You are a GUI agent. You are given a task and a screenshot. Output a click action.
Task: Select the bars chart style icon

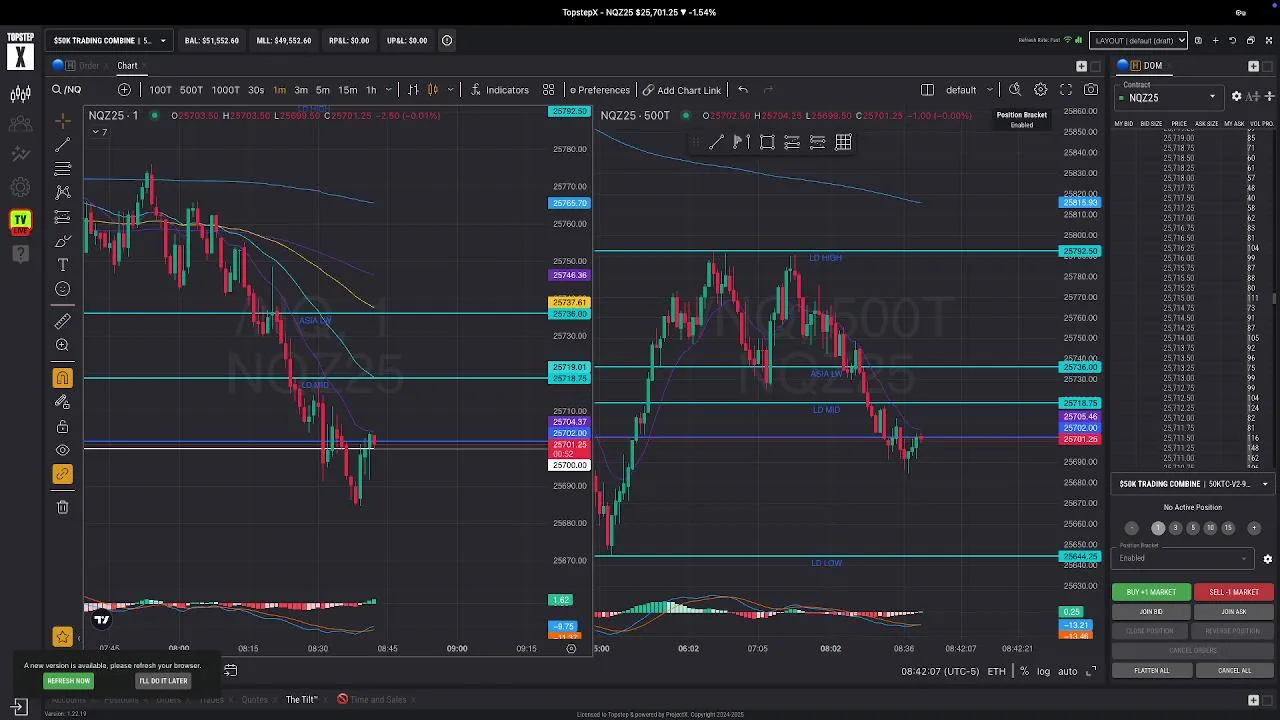(413, 90)
